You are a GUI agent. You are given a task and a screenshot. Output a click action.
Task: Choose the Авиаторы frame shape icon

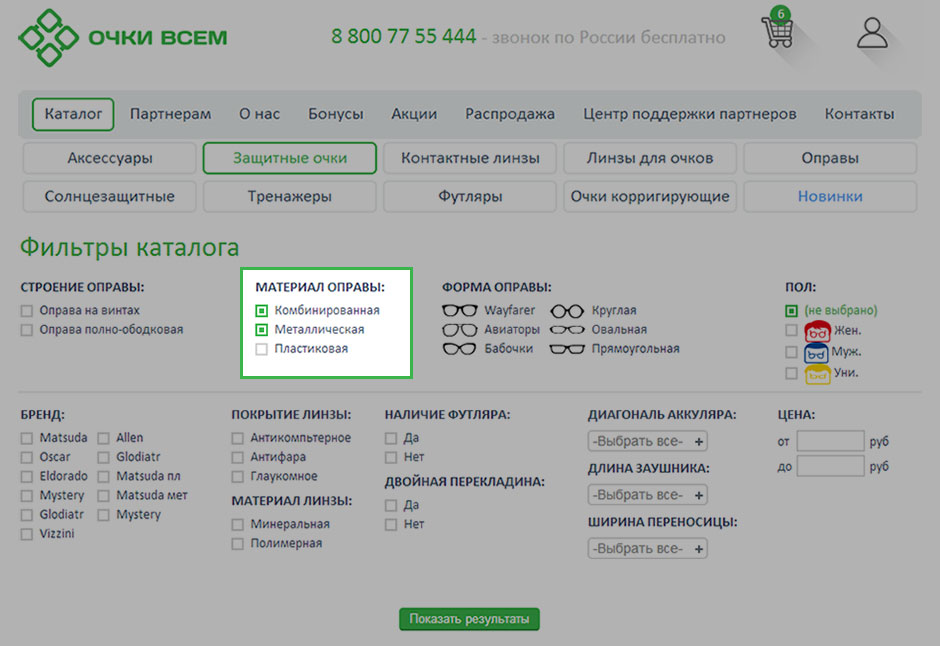(460, 330)
